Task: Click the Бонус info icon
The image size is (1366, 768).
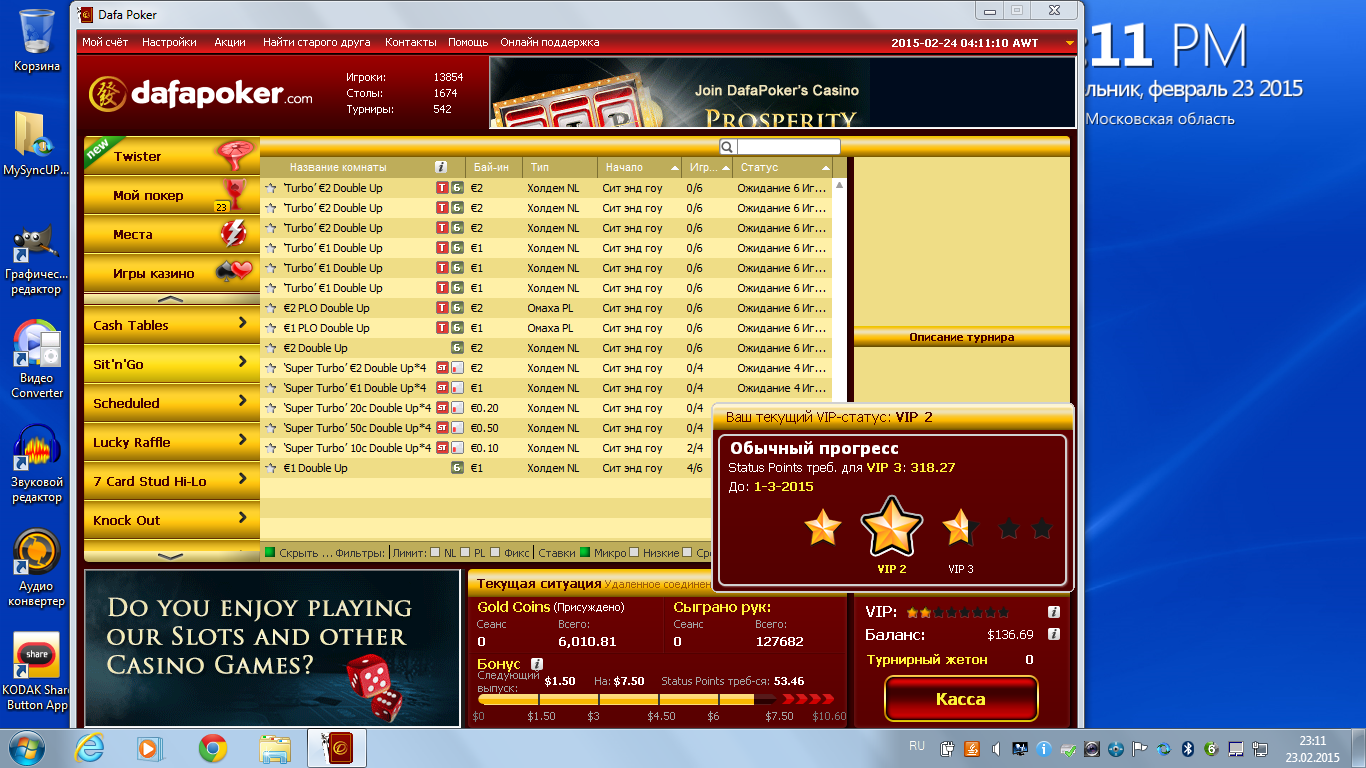Action: click(x=537, y=664)
